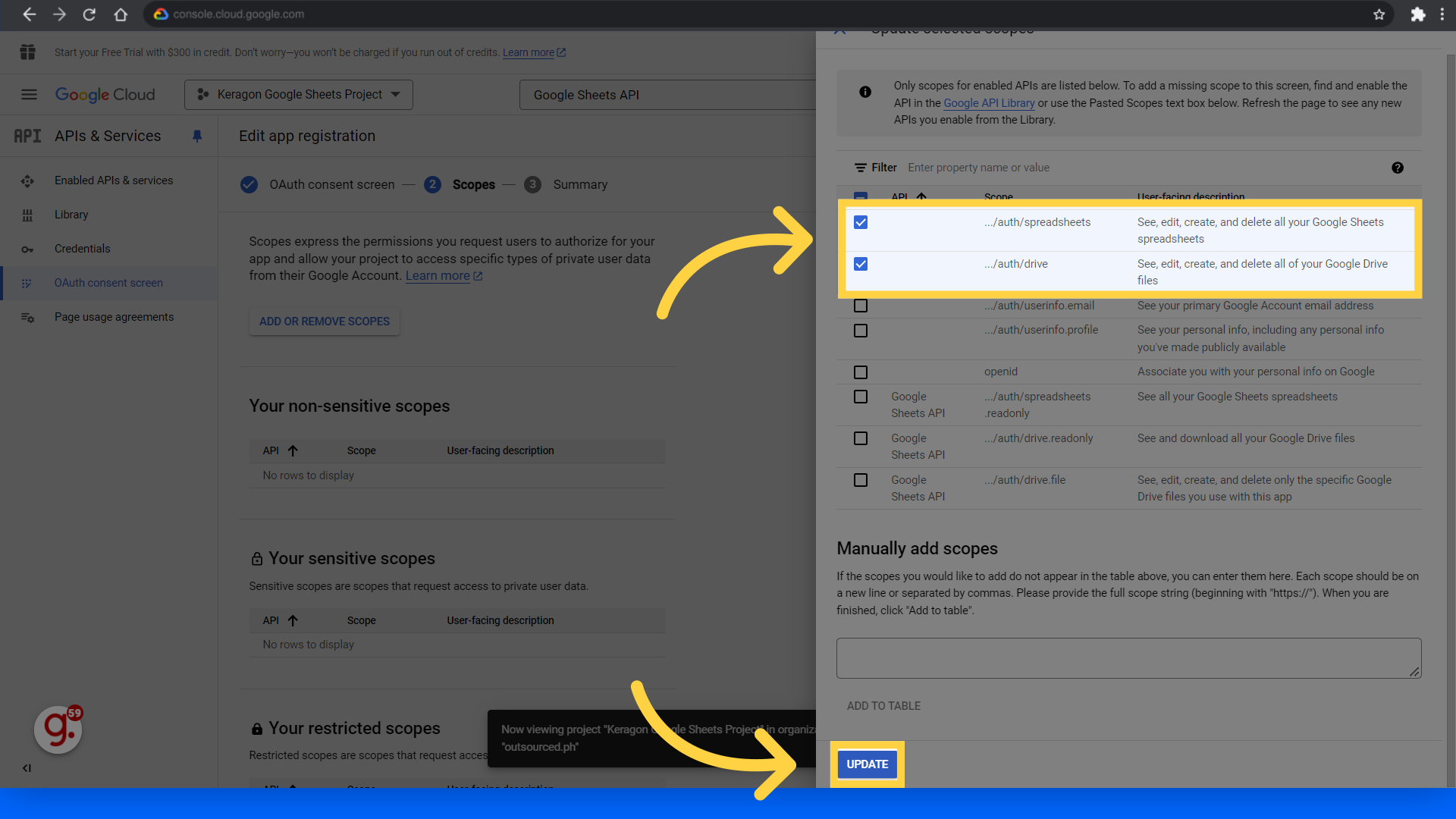Check the .../auth/userinfo.profile scope

point(861,331)
